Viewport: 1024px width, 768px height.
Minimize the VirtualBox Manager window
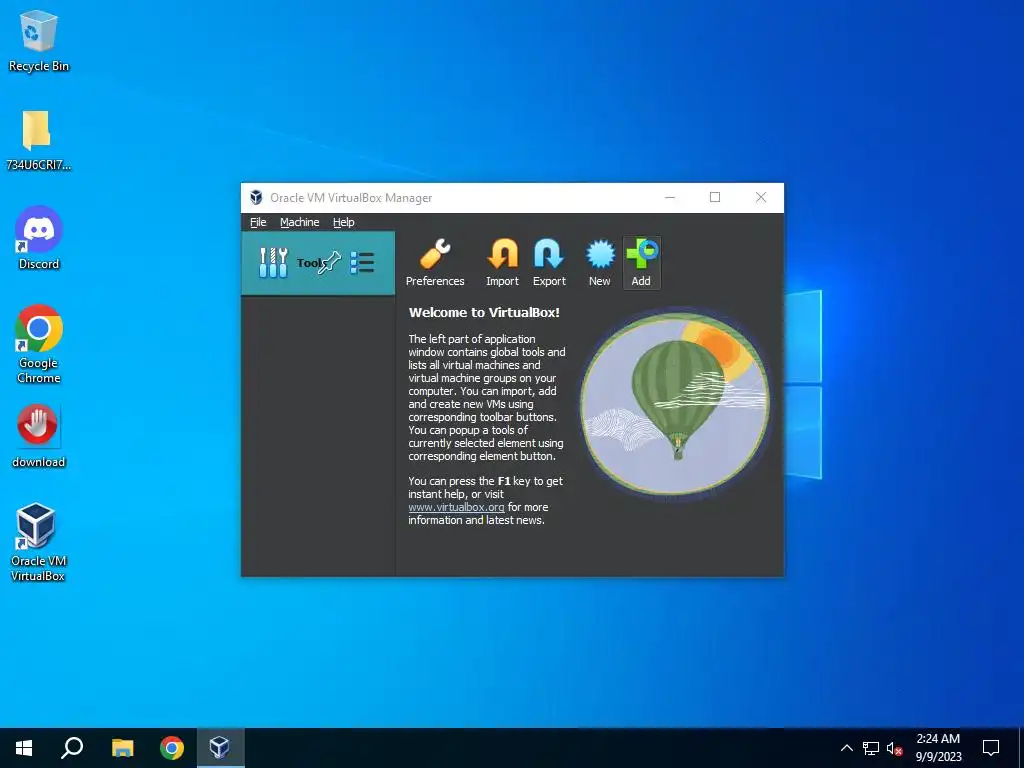[x=670, y=197]
